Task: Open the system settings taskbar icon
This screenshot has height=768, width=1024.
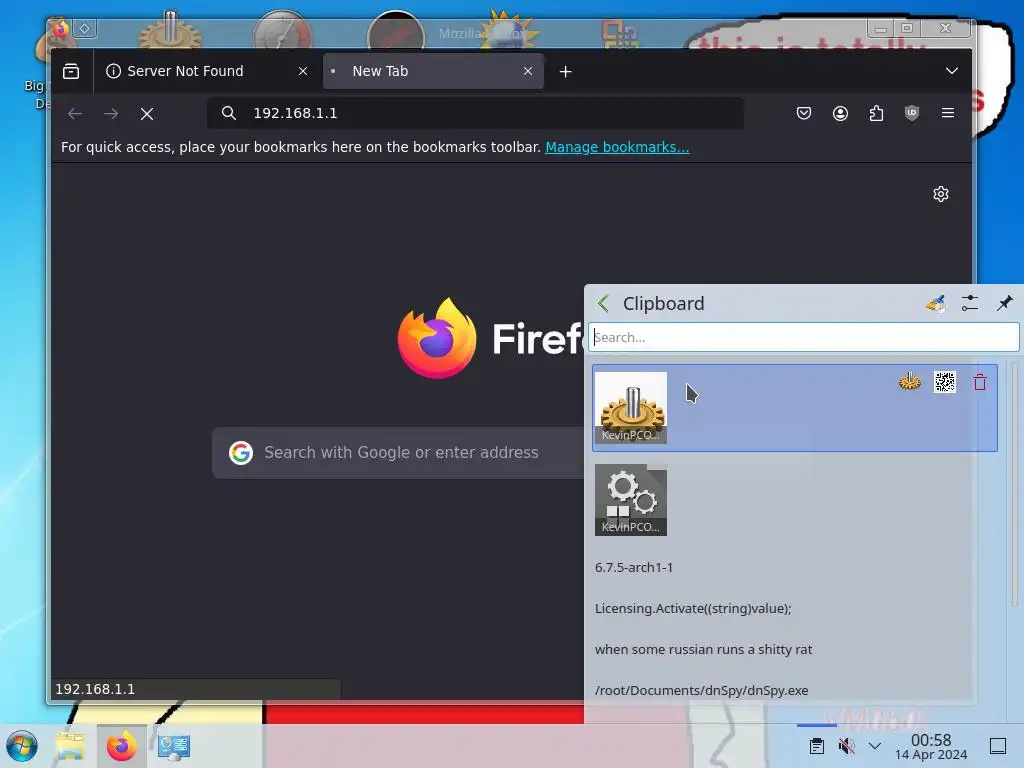Action: [x=174, y=746]
